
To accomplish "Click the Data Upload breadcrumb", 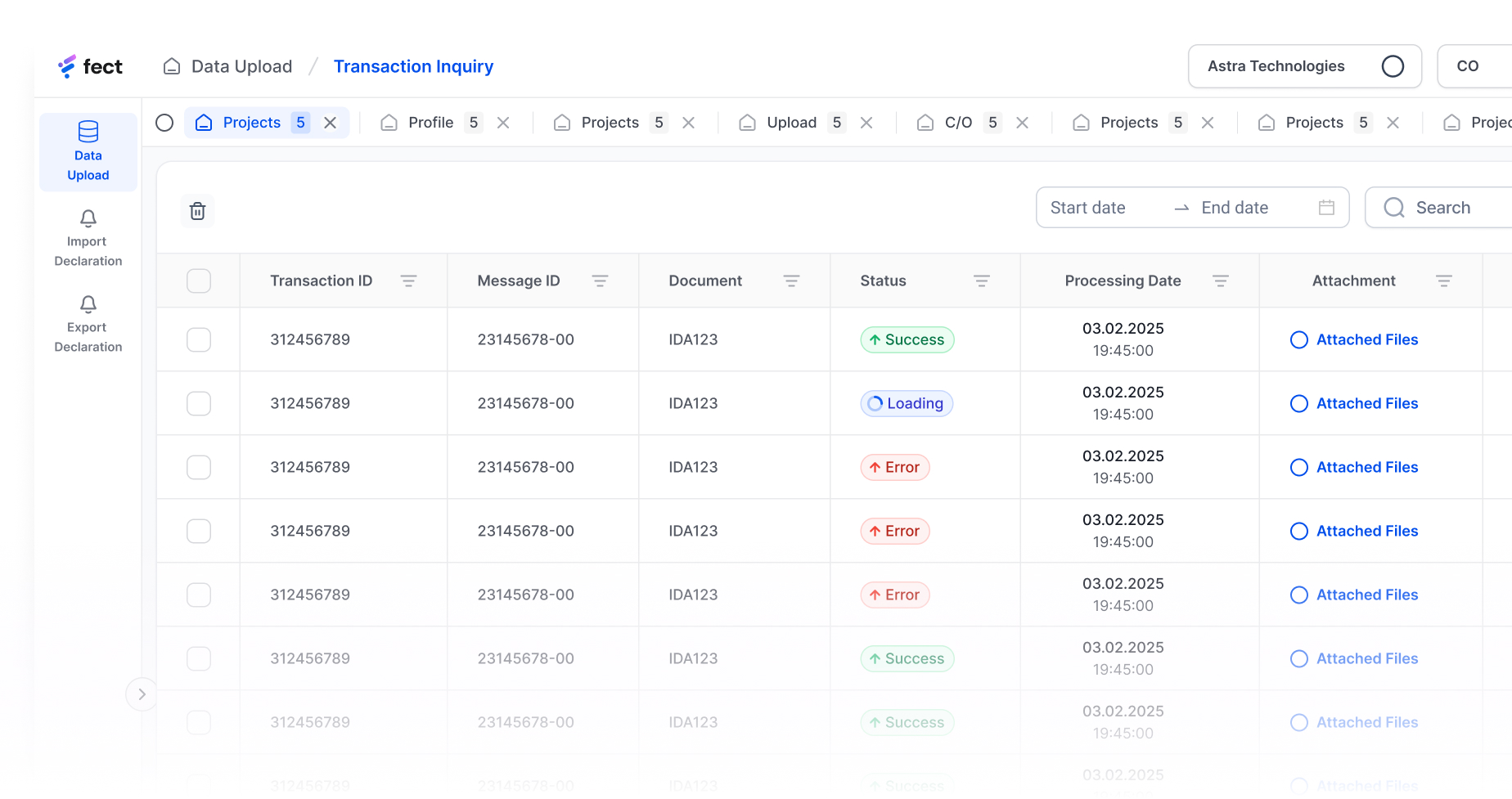I will (241, 66).
